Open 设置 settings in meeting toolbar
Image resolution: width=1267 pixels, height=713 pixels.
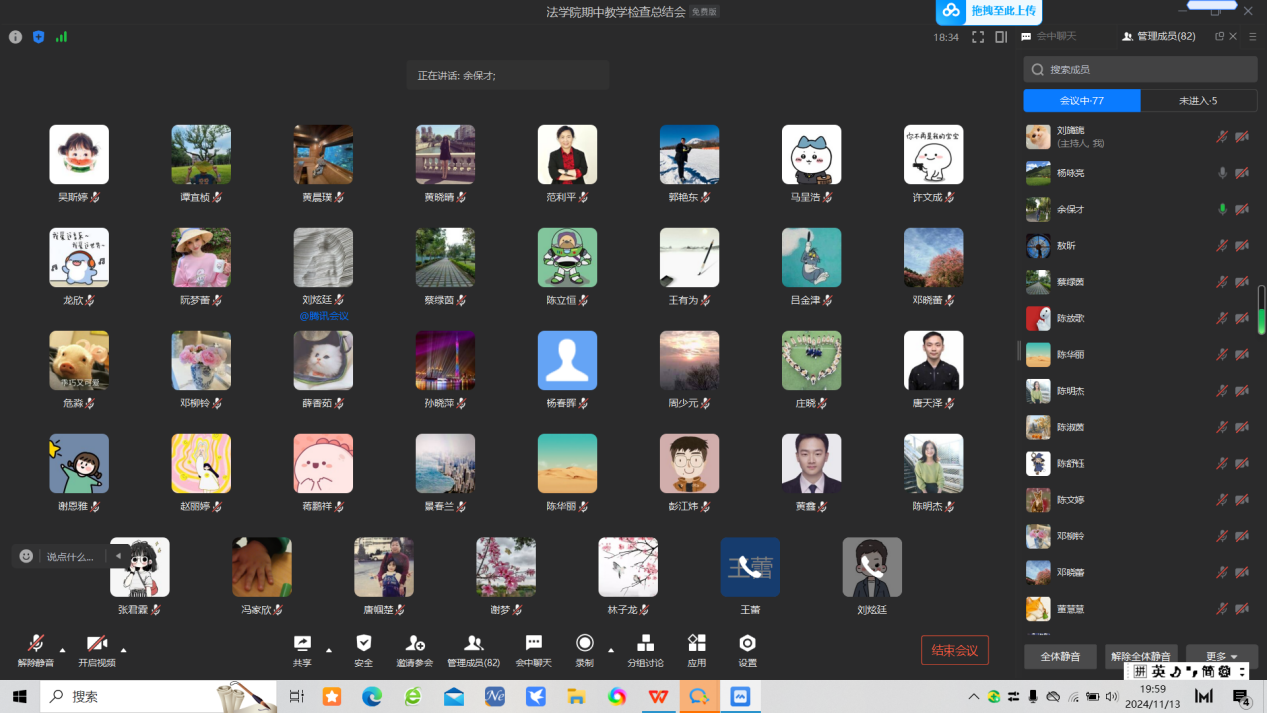[x=747, y=644]
